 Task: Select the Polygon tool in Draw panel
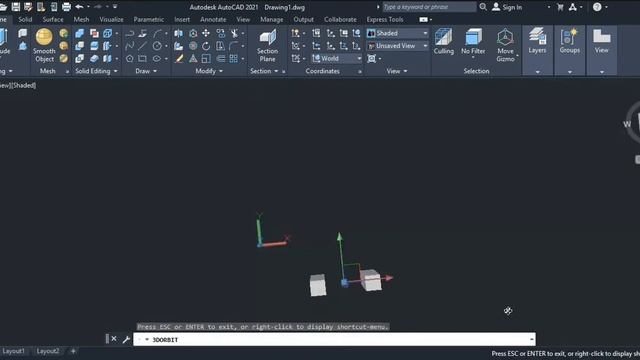point(129,59)
